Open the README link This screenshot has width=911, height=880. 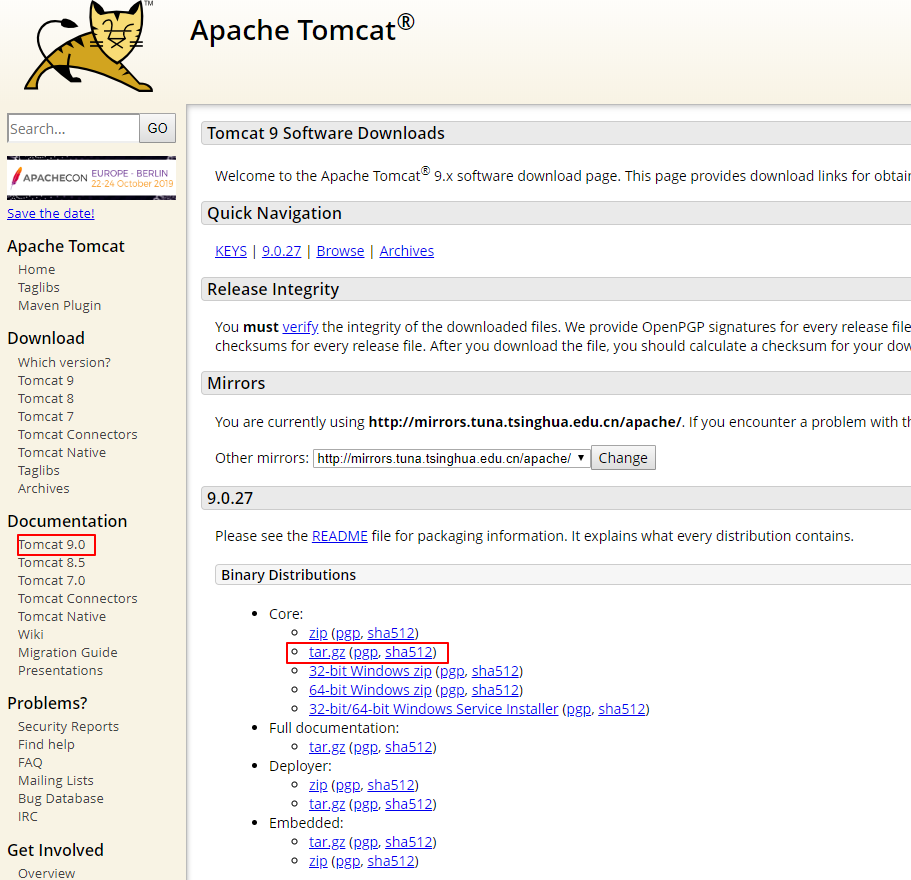pos(339,536)
